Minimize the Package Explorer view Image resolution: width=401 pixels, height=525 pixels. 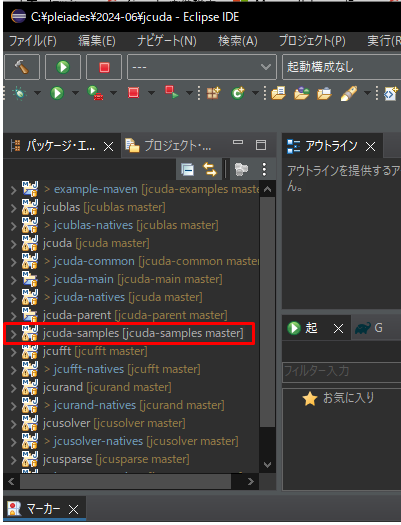(x=238, y=143)
